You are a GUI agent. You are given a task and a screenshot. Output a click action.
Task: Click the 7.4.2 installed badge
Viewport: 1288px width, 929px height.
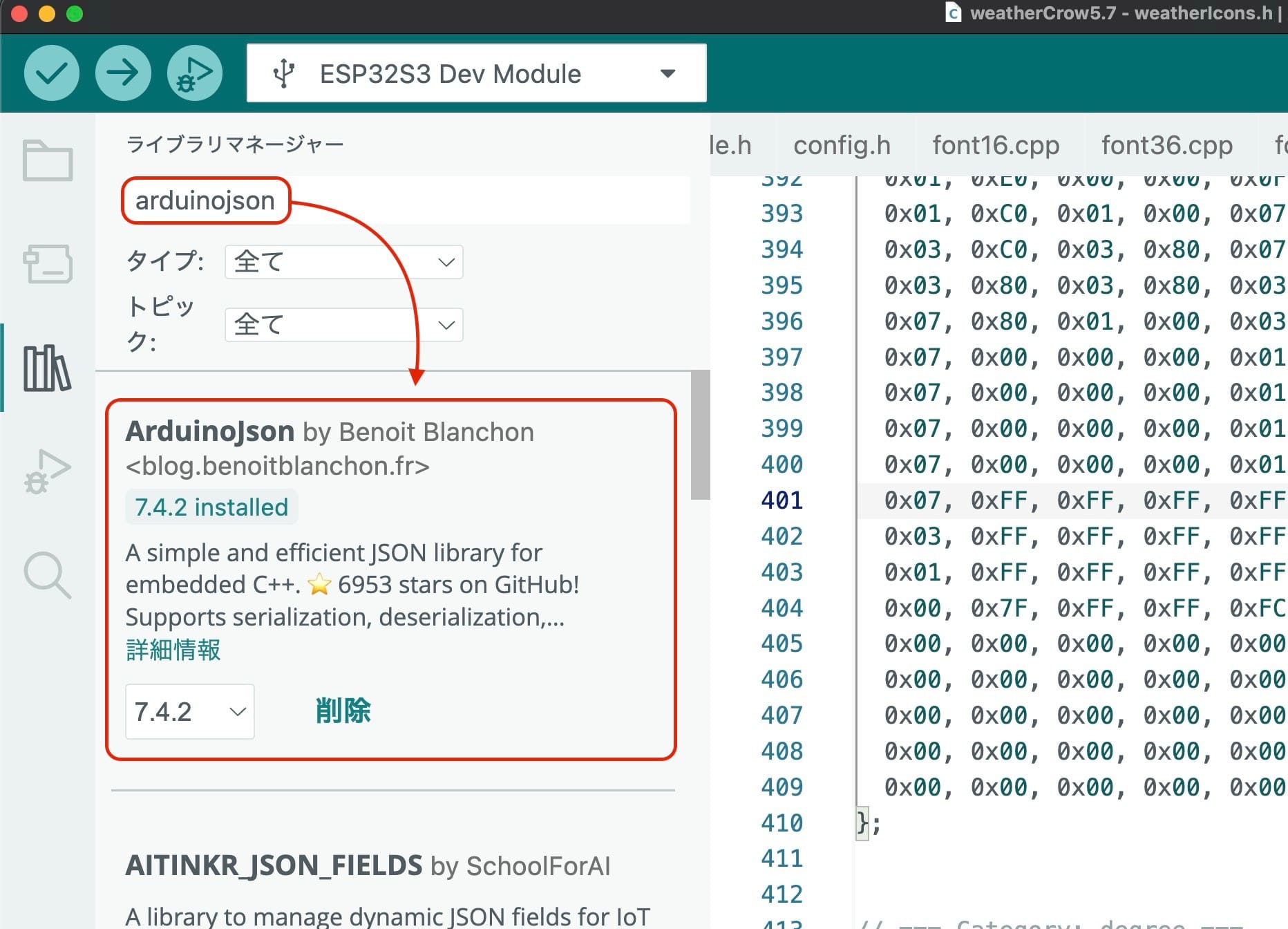(211, 507)
